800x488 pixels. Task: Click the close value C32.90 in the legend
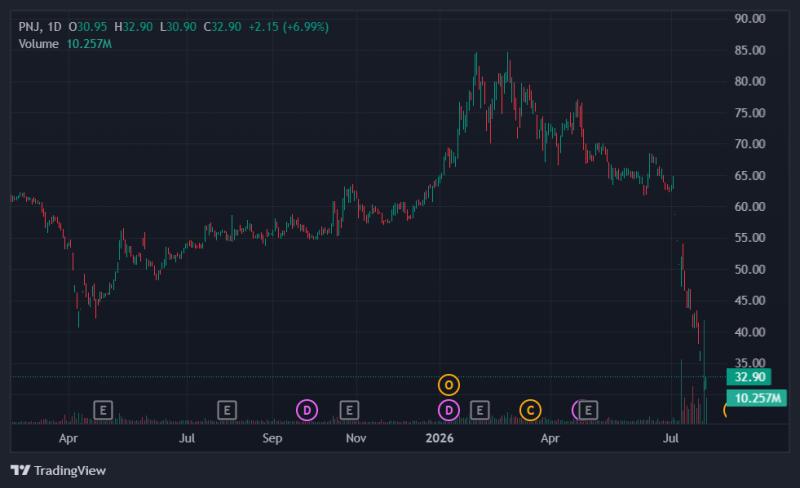pyautogui.click(x=222, y=27)
